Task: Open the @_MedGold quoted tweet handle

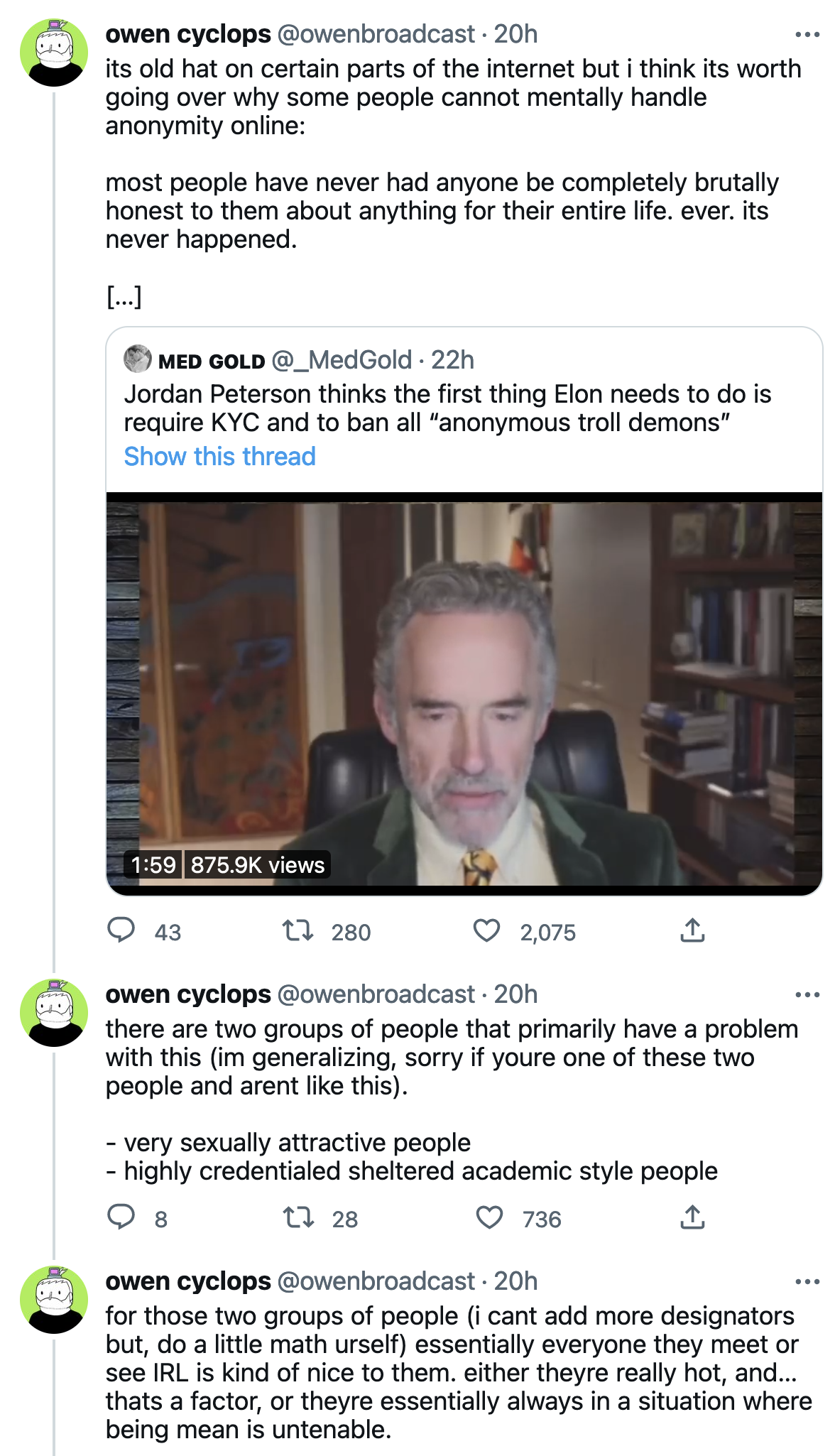Action: tap(342, 360)
